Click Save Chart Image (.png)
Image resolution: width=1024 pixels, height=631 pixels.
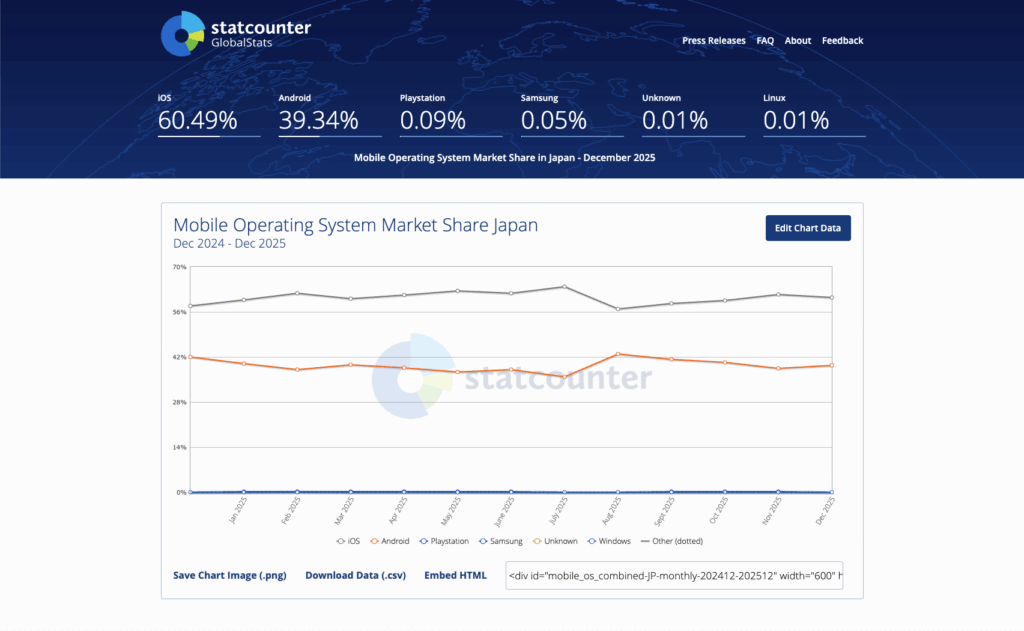[x=229, y=575]
